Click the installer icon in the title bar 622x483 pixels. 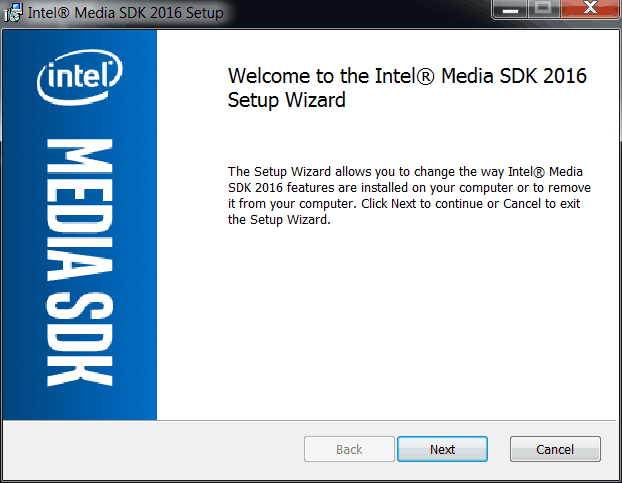click(x=13, y=12)
